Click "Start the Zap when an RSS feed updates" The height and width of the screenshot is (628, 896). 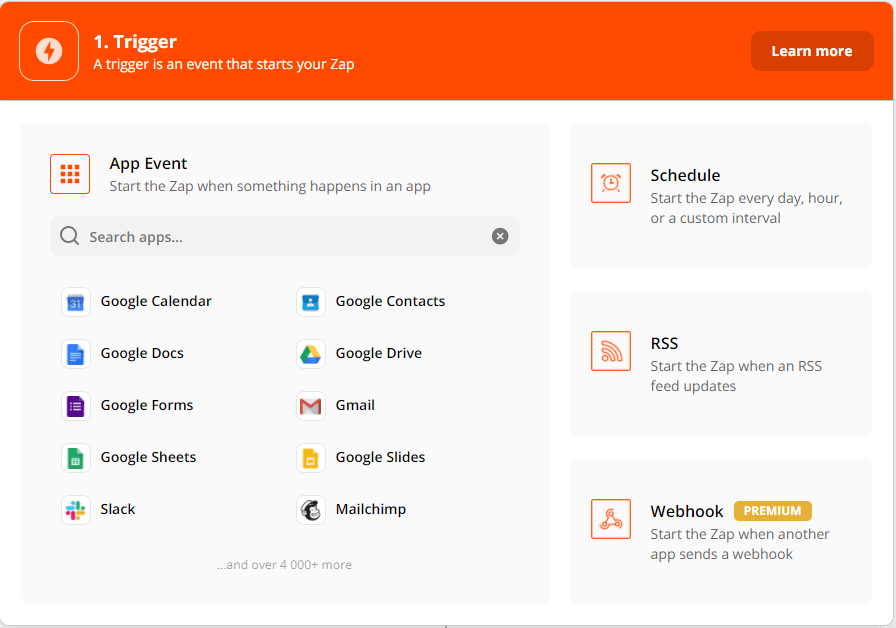tap(736, 376)
